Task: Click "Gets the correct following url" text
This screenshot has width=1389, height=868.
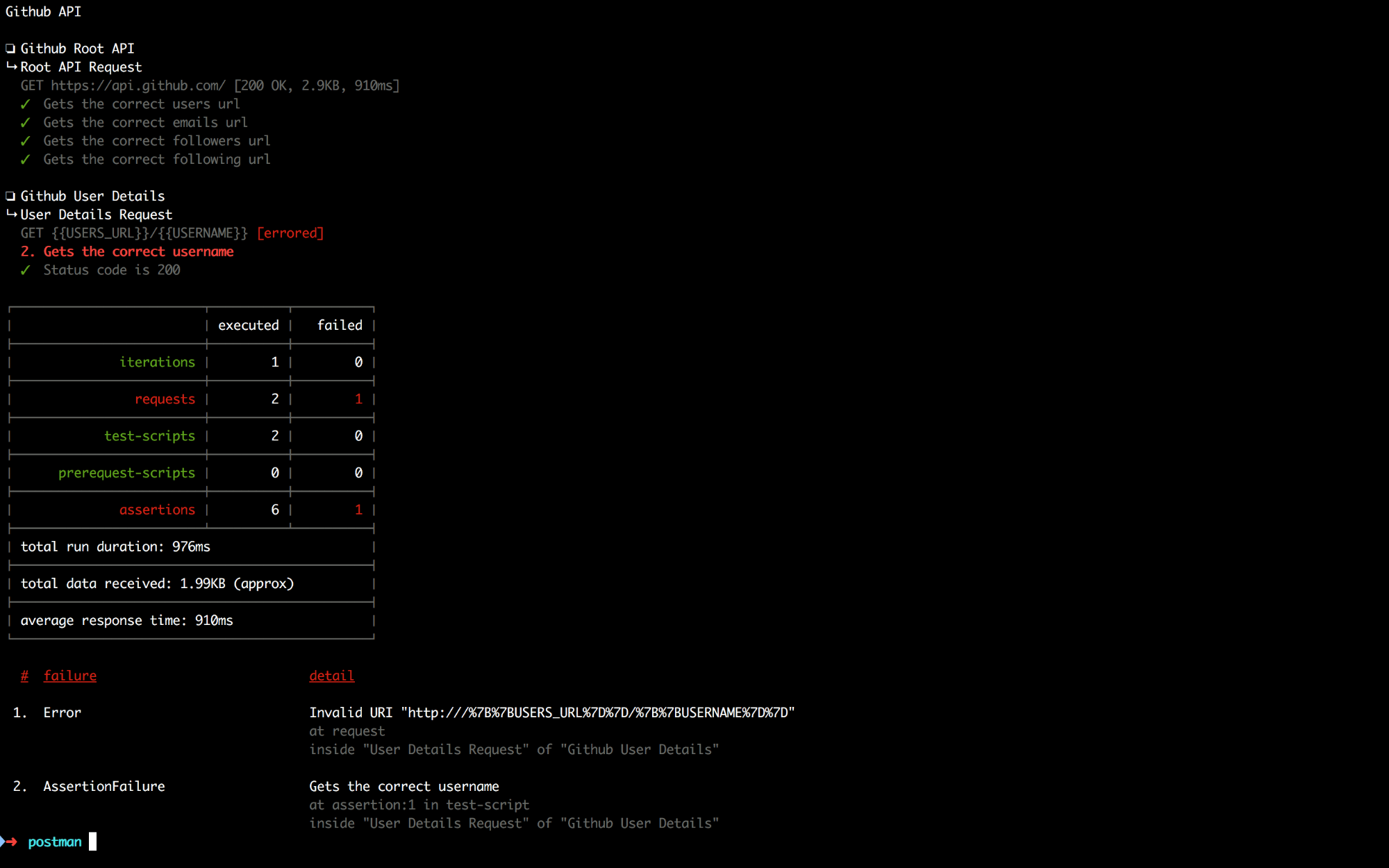Action: click(x=157, y=160)
